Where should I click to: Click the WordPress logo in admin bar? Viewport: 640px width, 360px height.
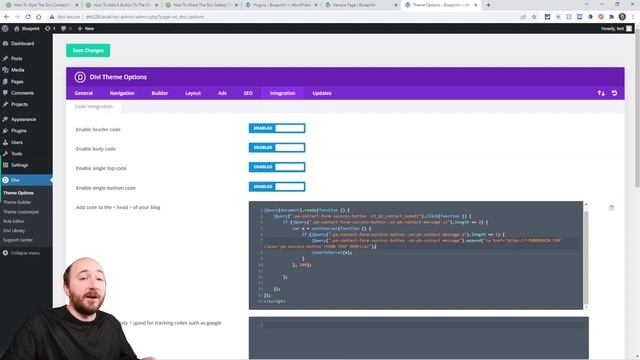tap(5, 29)
